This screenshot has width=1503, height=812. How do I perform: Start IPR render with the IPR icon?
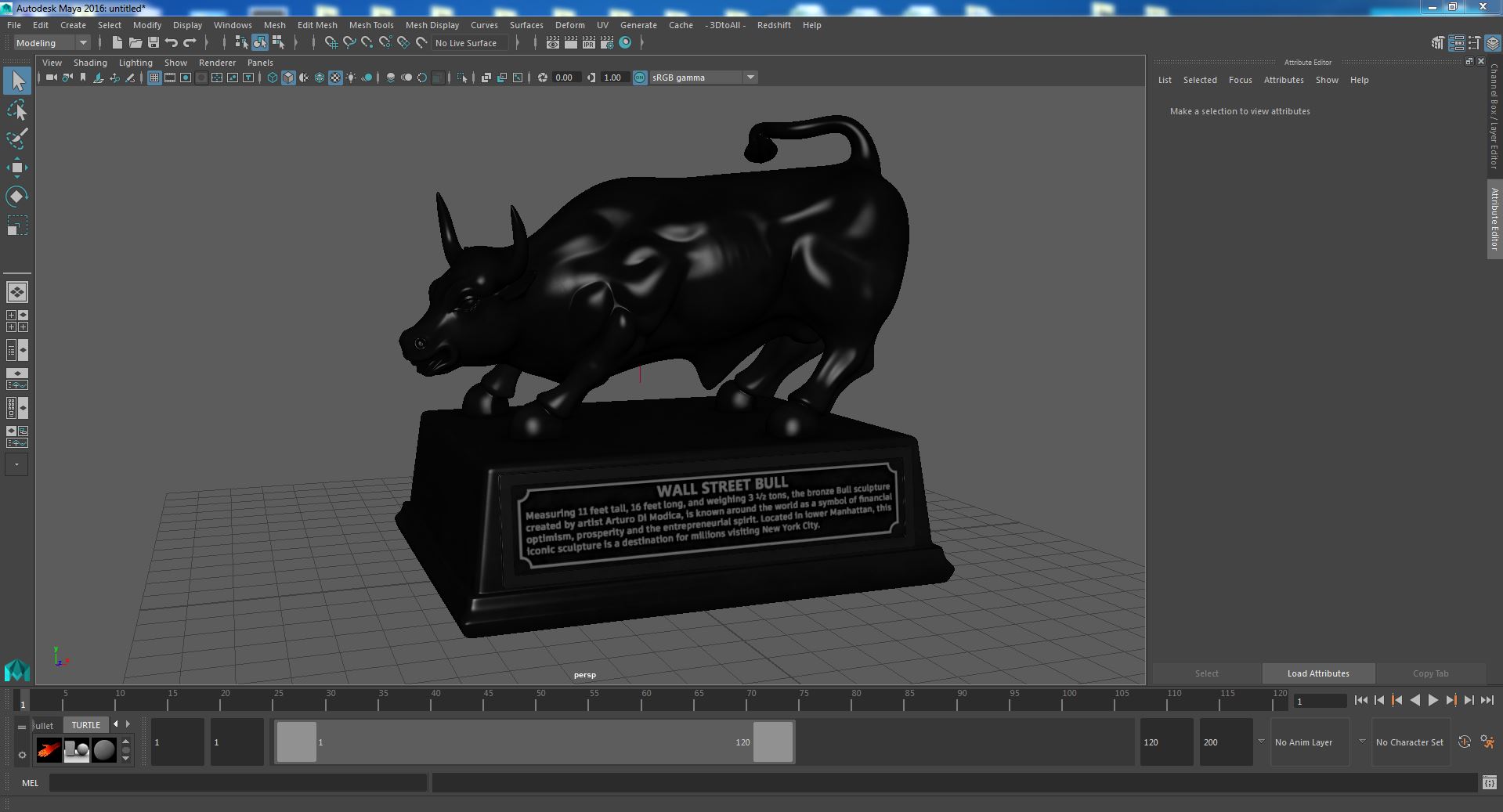(589, 43)
